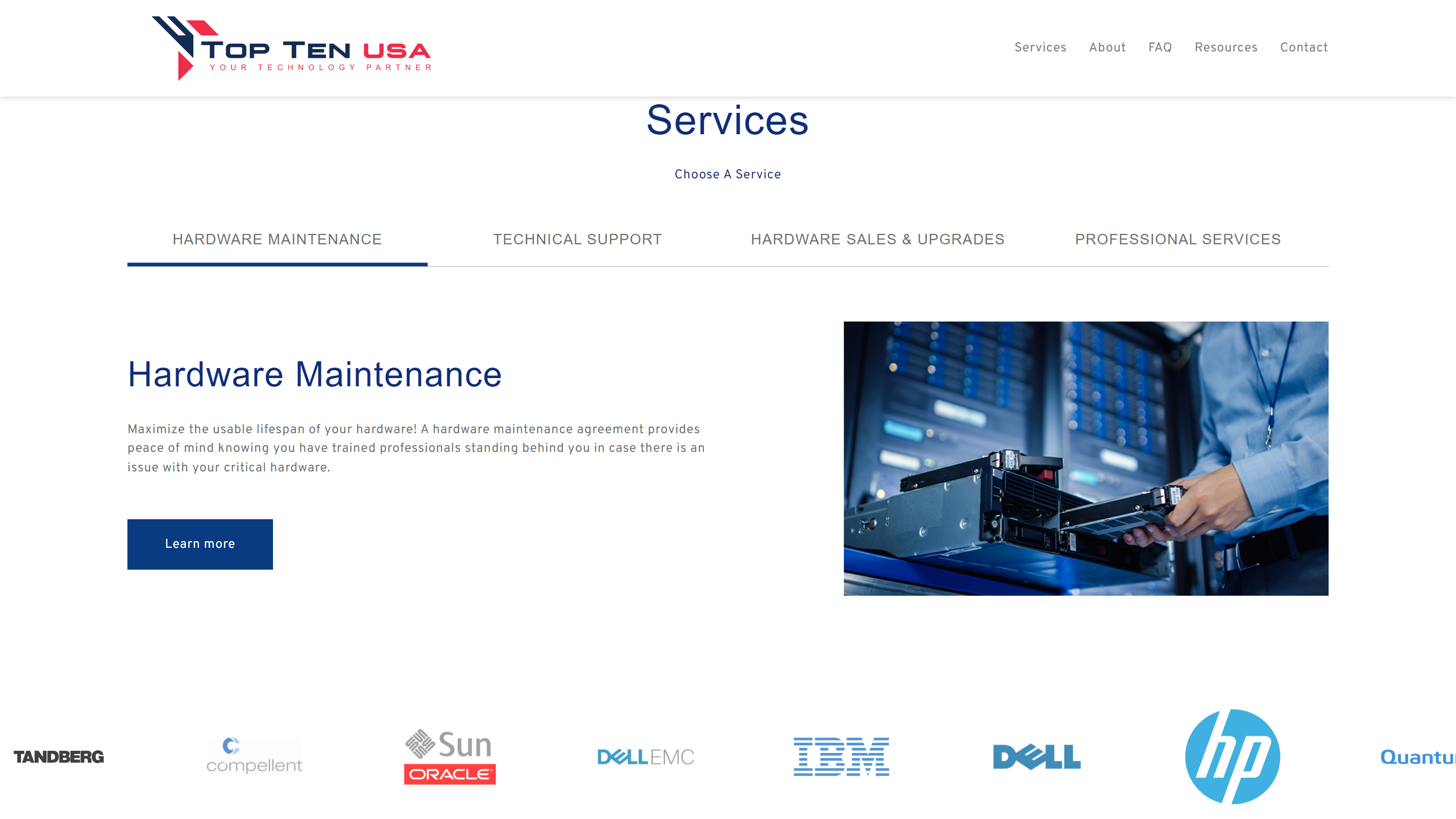Click the Dell EMC logo

646,756
